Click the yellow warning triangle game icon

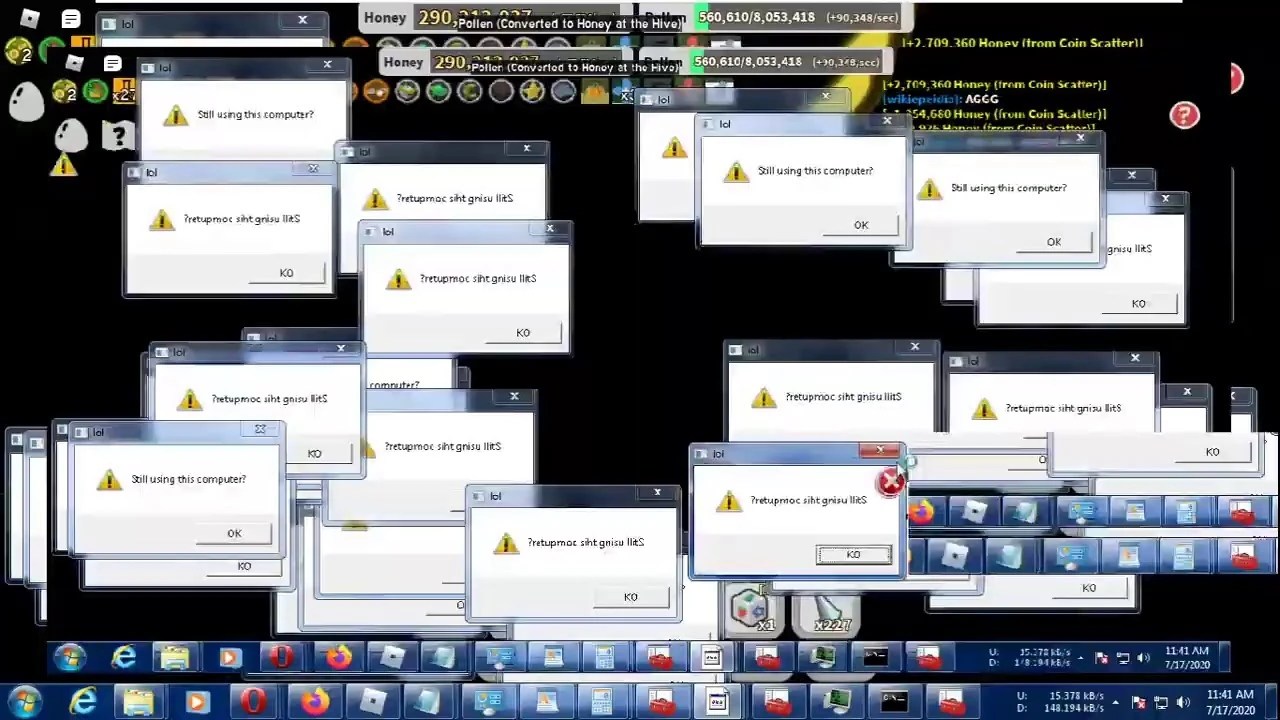click(63, 167)
